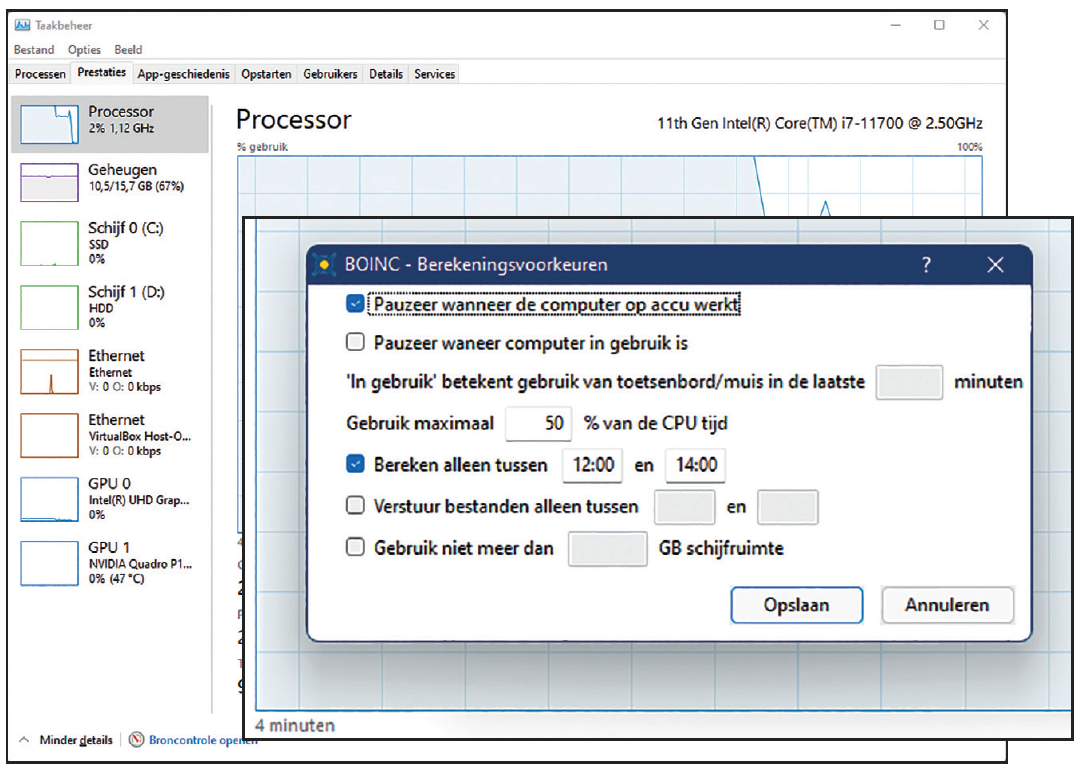Switch to the Prestaties tab
This screenshot has width=1082, height=773.
click(x=101, y=72)
